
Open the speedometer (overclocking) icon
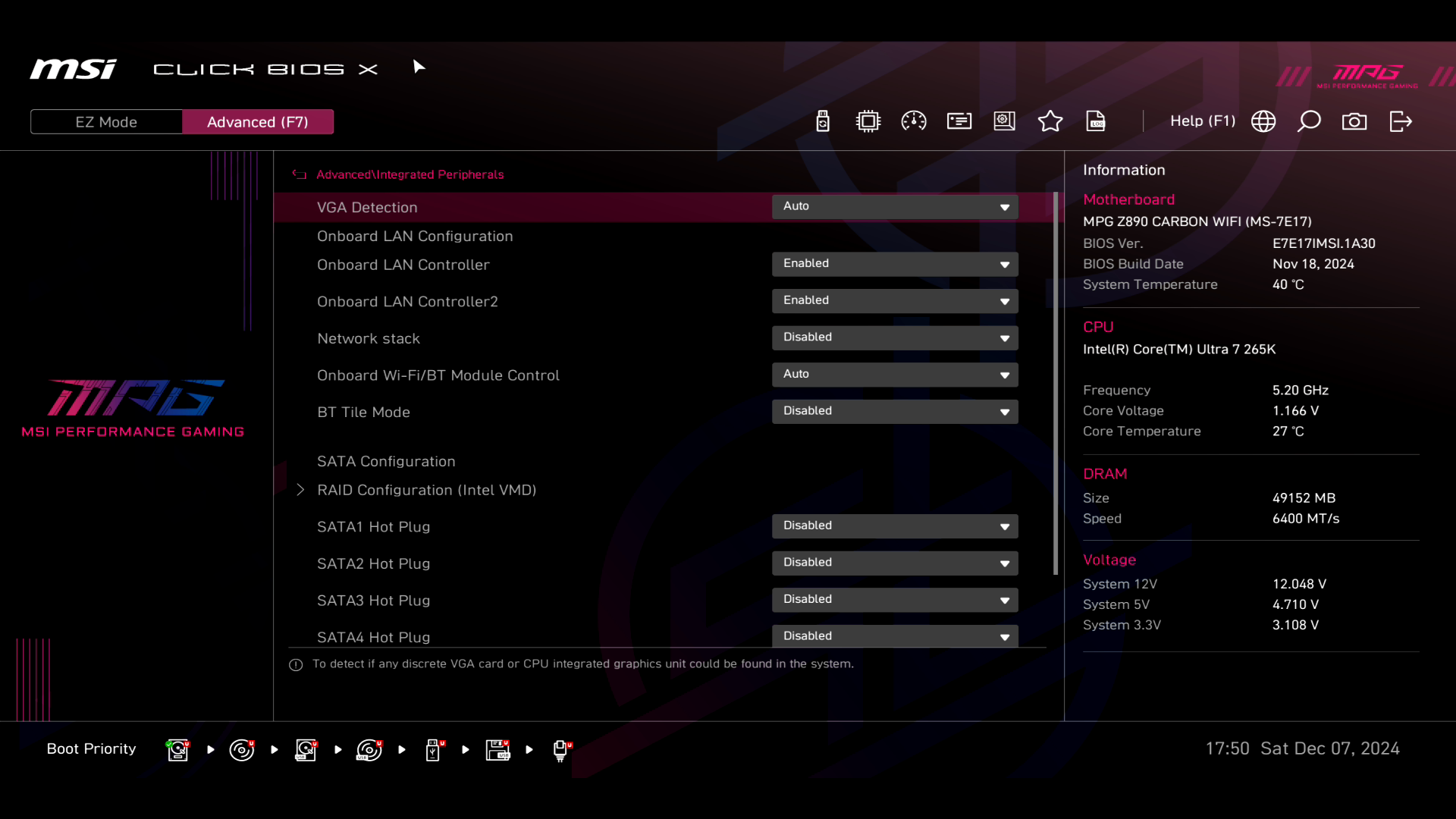(x=914, y=121)
